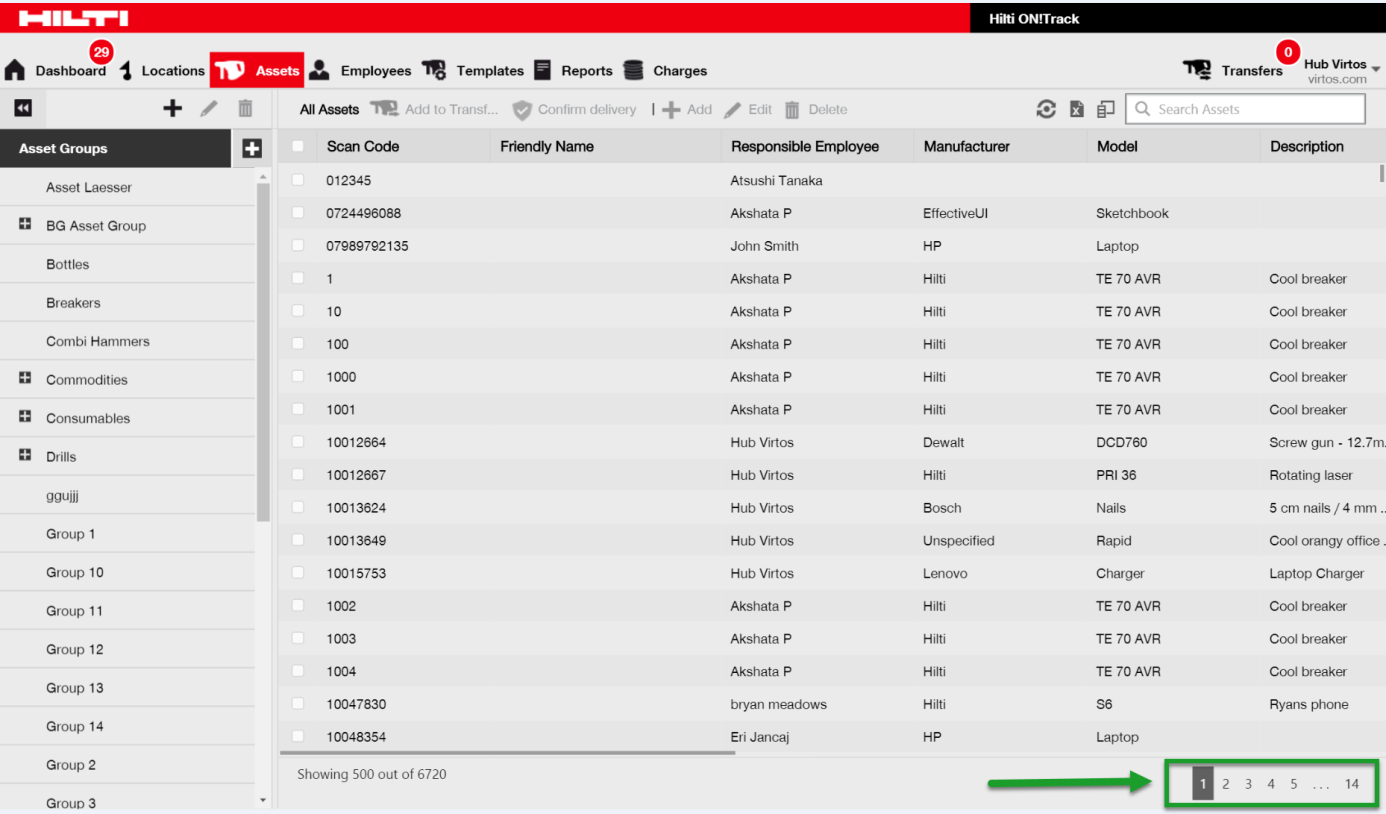1386x814 pixels.
Task: Tick the checkbox for scan code 10012664
Action: 297,442
